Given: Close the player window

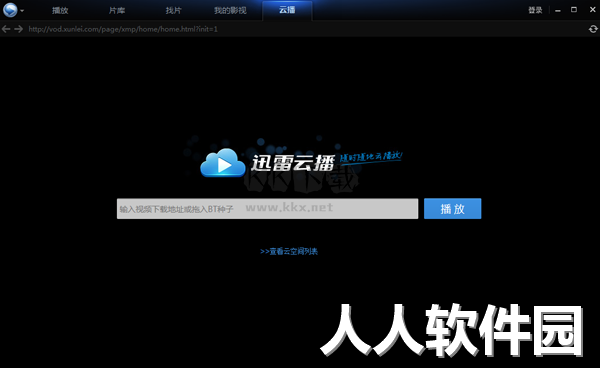Looking at the screenshot, I should coord(593,10).
